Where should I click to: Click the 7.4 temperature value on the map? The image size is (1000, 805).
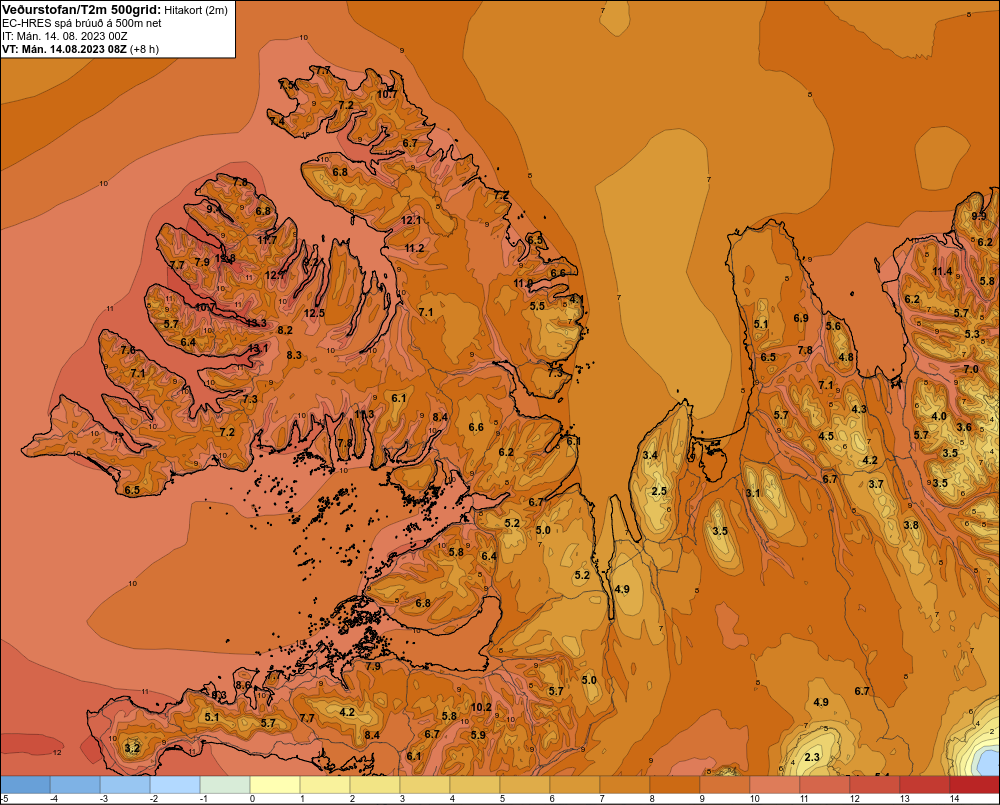(277, 121)
